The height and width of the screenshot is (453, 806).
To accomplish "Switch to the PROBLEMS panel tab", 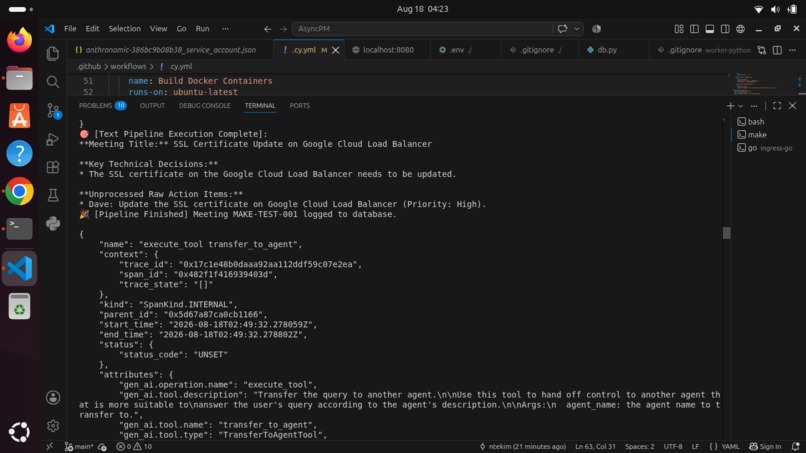I will (102, 105).
